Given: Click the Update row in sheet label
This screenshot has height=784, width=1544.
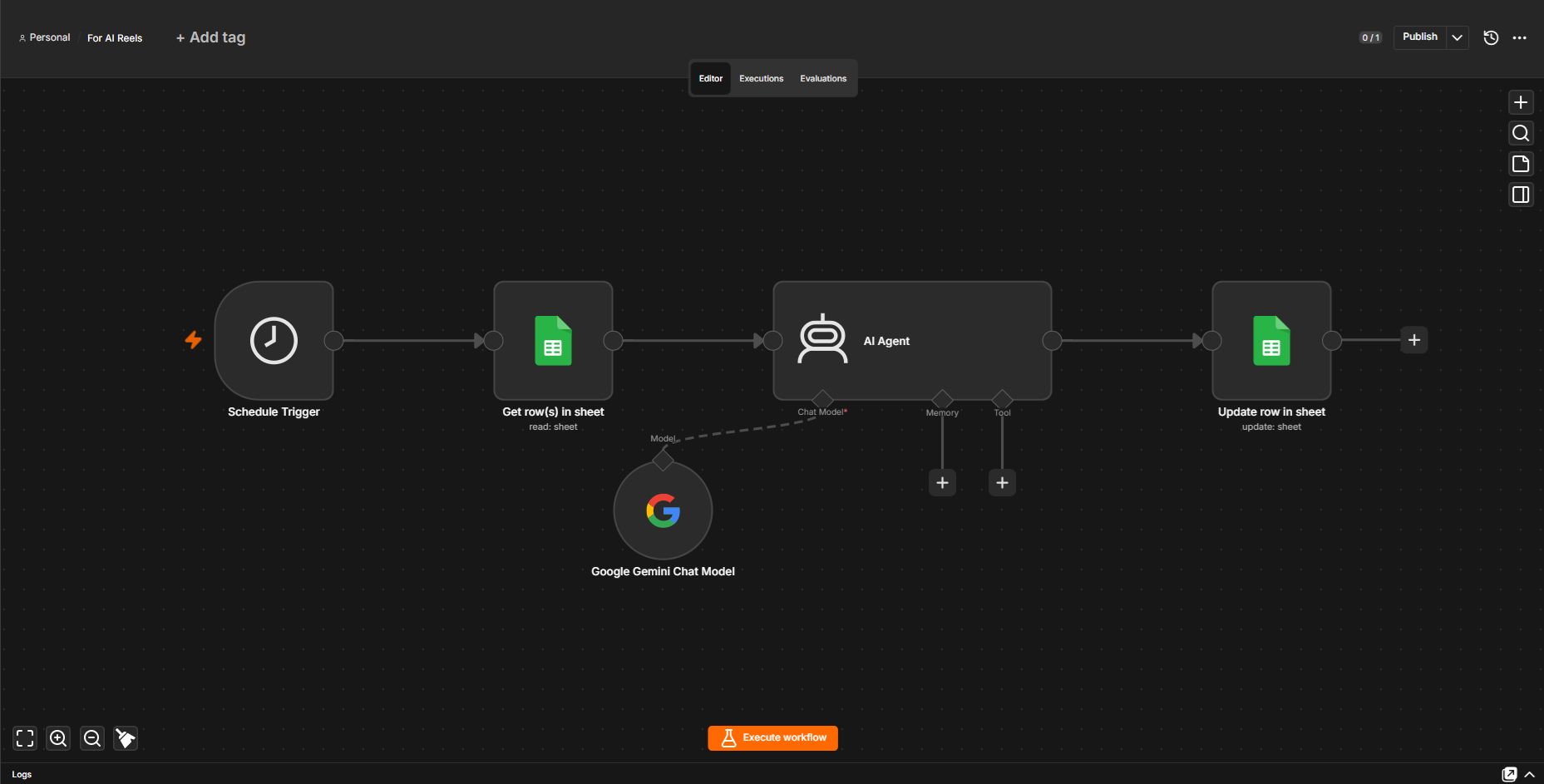Looking at the screenshot, I should click(1271, 412).
